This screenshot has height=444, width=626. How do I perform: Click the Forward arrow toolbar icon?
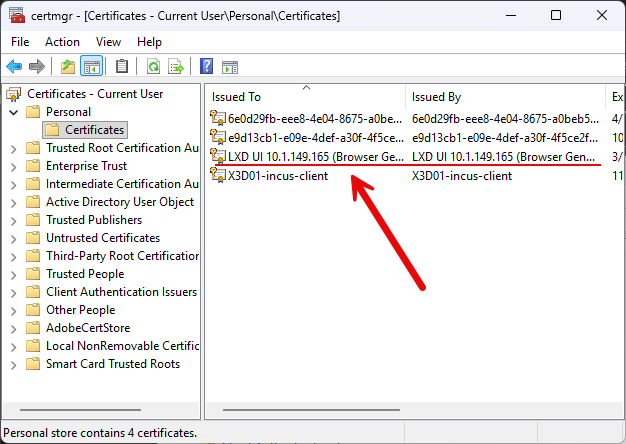pyautogui.click(x=37, y=66)
